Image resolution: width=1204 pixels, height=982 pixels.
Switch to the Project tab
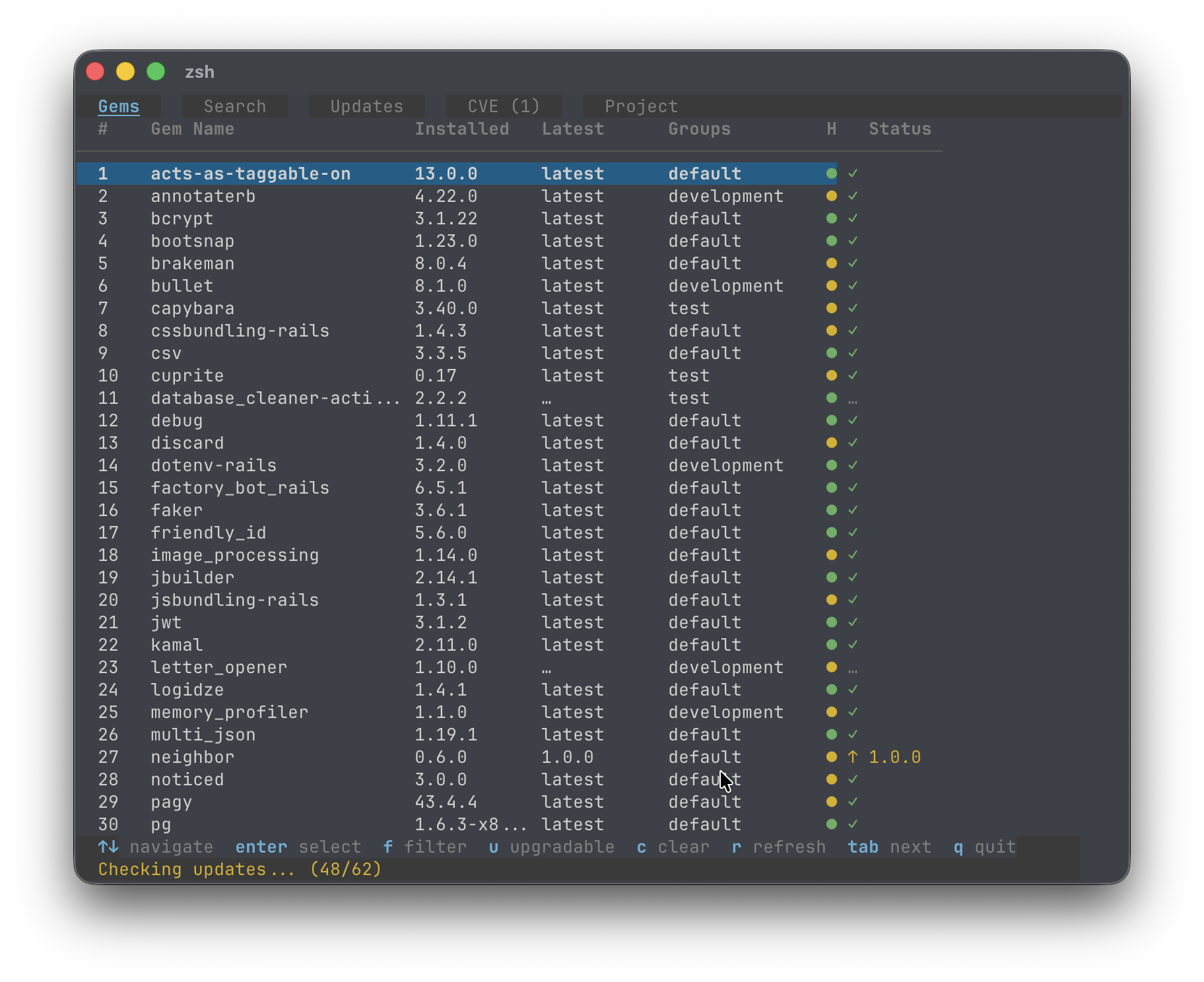(x=641, y=106)
